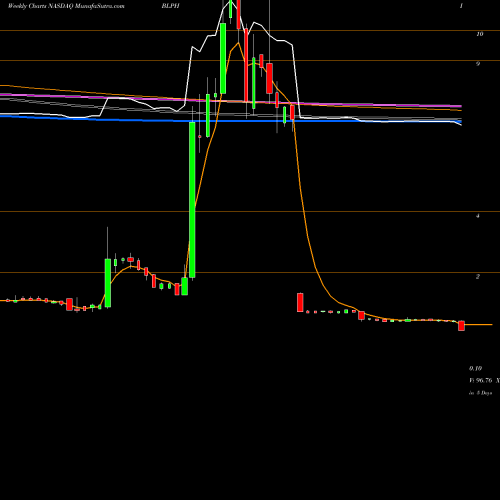The height and width of the screenshot is (500, 500).
Task: Click the 0.10 value text
Action: pyautogui.click(x=475, y=368)
